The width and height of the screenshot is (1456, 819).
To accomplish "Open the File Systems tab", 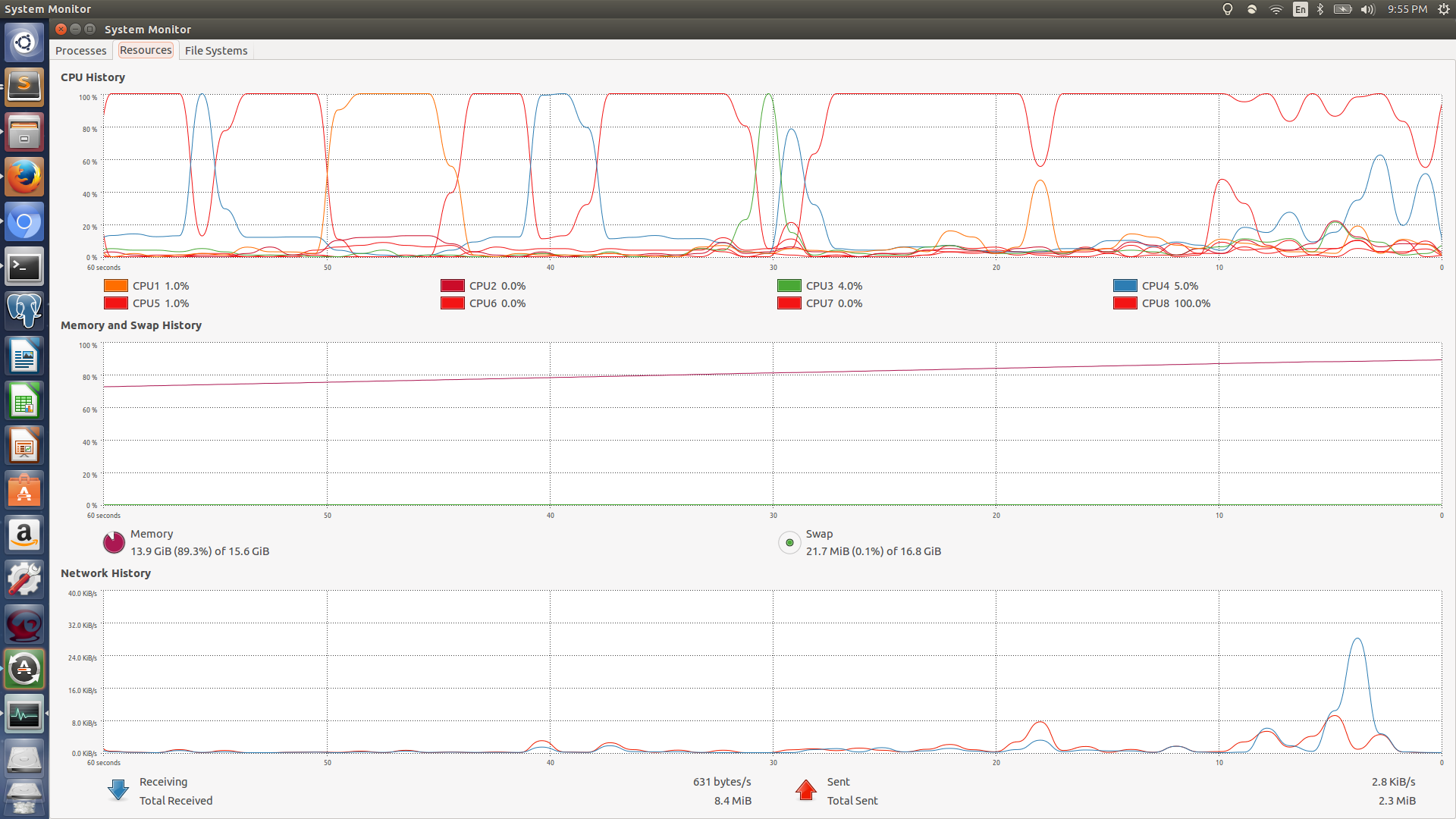I will (x=216, y=51).
